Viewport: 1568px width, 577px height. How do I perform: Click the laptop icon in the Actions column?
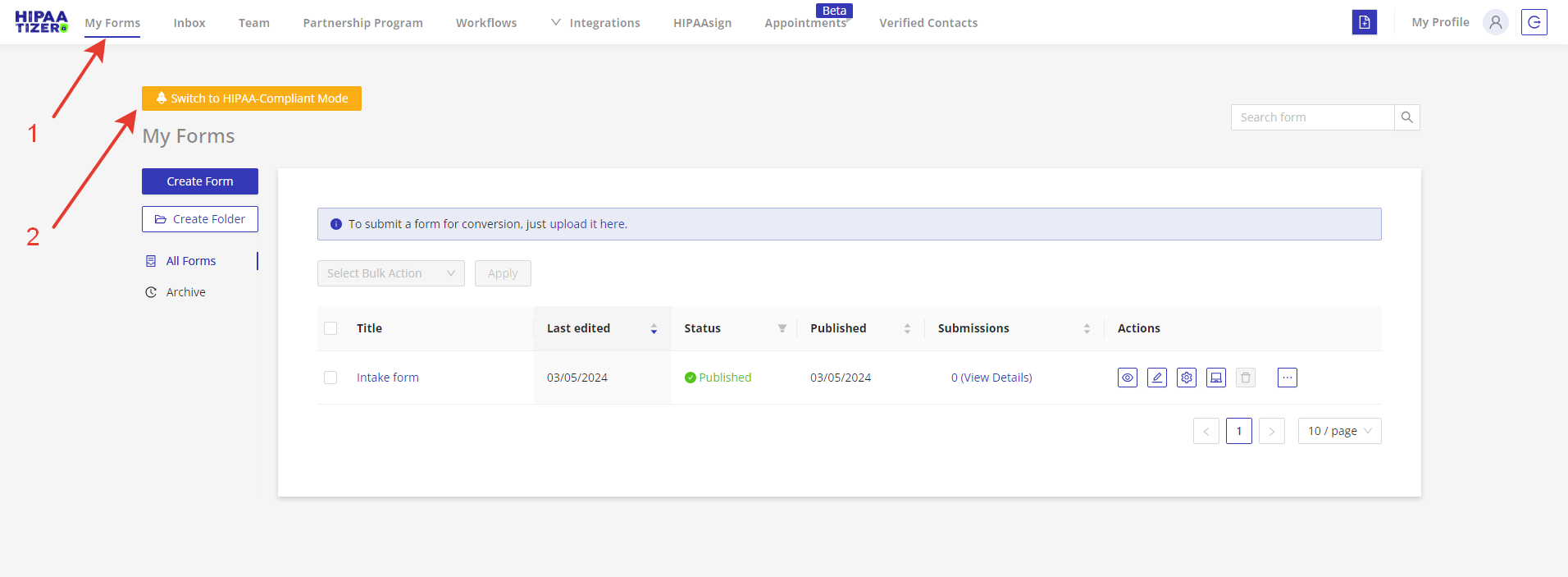[x=1216, y=378]
